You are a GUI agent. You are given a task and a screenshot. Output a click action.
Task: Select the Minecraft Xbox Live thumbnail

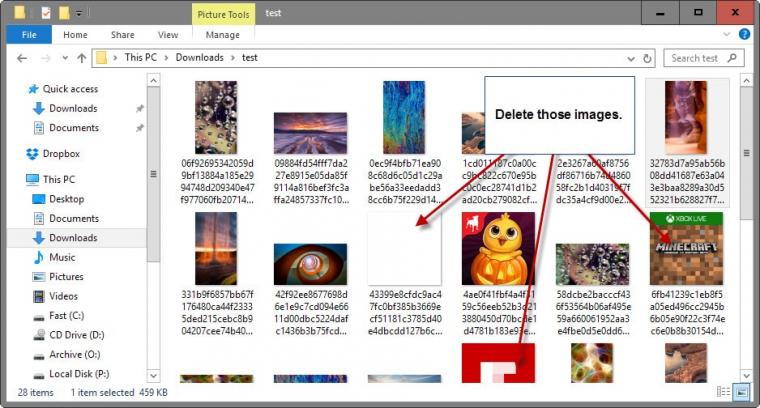tap(686, 248)
